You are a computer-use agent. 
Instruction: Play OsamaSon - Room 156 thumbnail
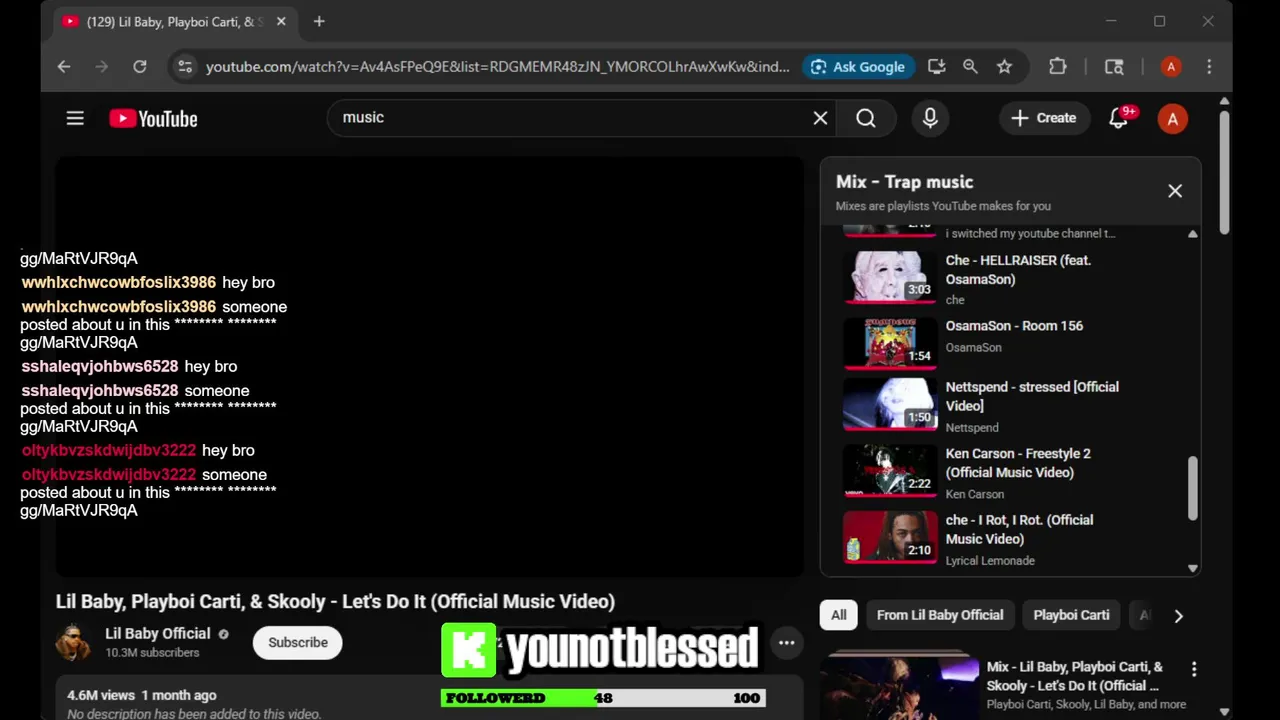[889, 342]
